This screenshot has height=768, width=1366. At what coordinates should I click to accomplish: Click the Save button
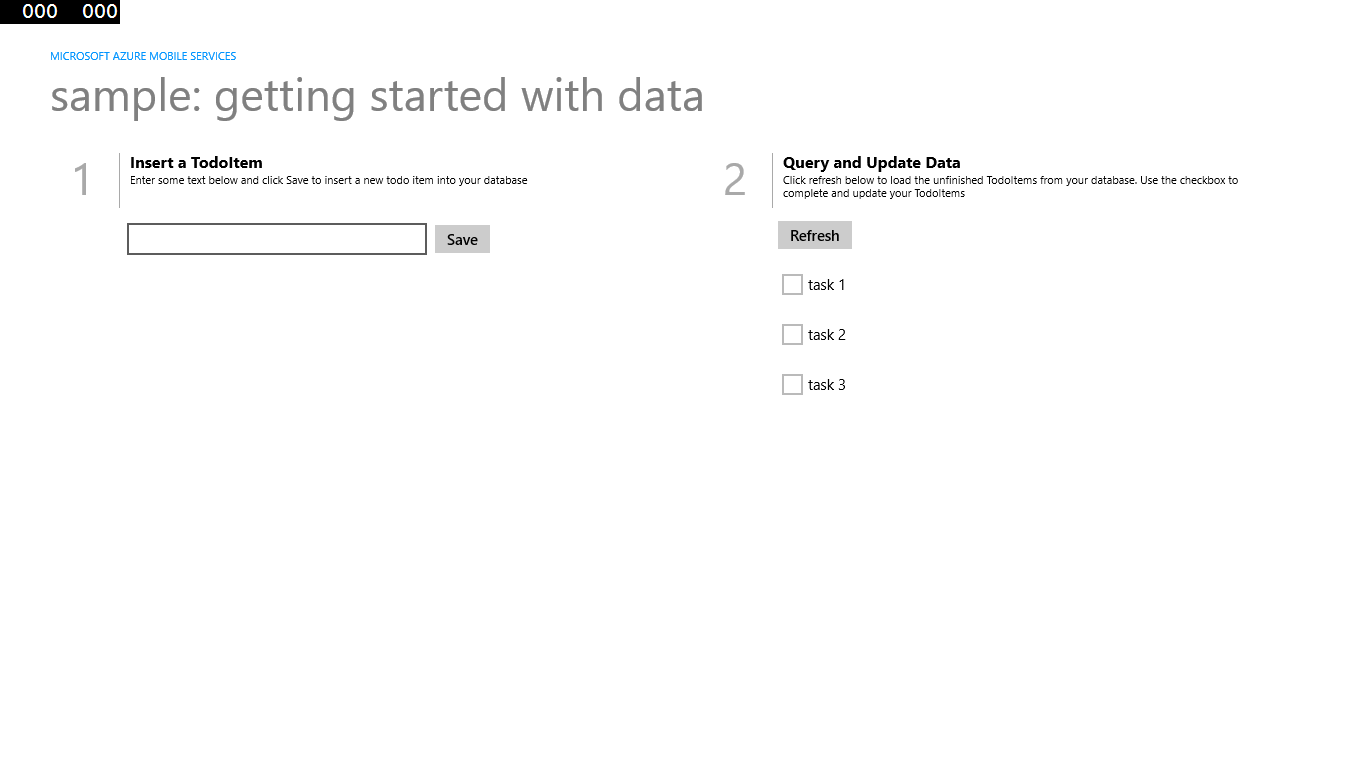462,239
